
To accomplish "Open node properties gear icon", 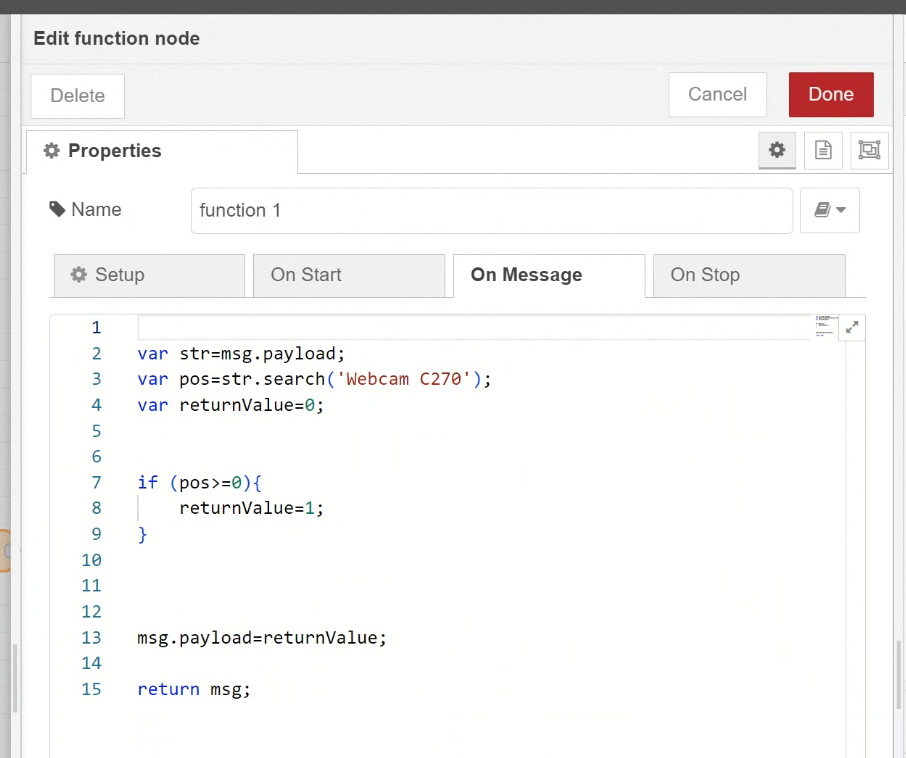I will tap(777, 150).
